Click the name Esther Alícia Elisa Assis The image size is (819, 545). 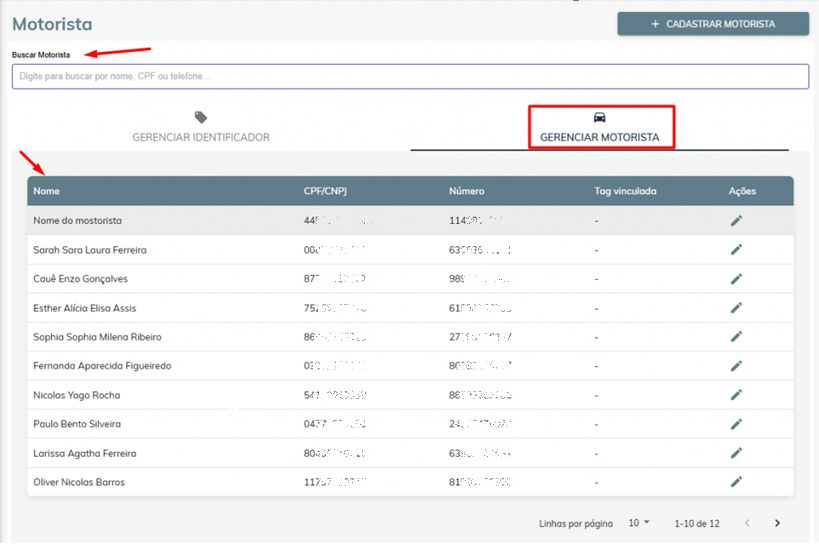(x=85, y=308)
